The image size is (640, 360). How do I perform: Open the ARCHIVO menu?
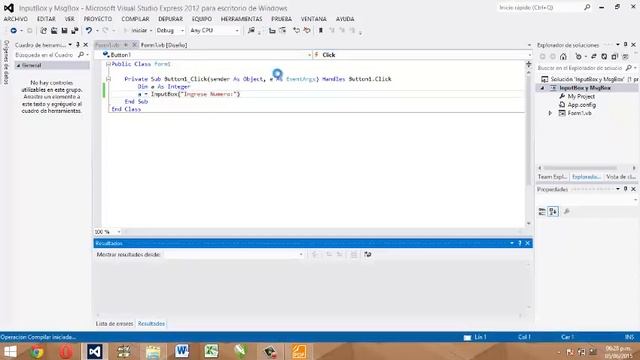coord(16,19)
